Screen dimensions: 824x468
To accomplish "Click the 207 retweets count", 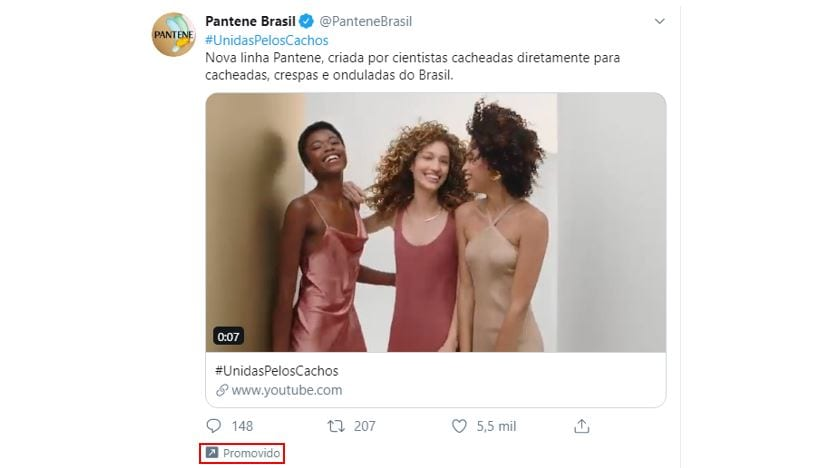I will [364, 426].
